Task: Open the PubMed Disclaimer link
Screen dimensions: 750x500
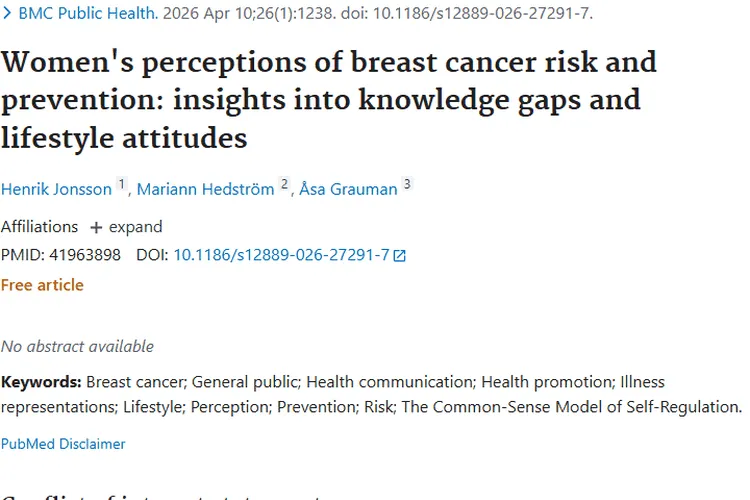Action: pos(63,443)
